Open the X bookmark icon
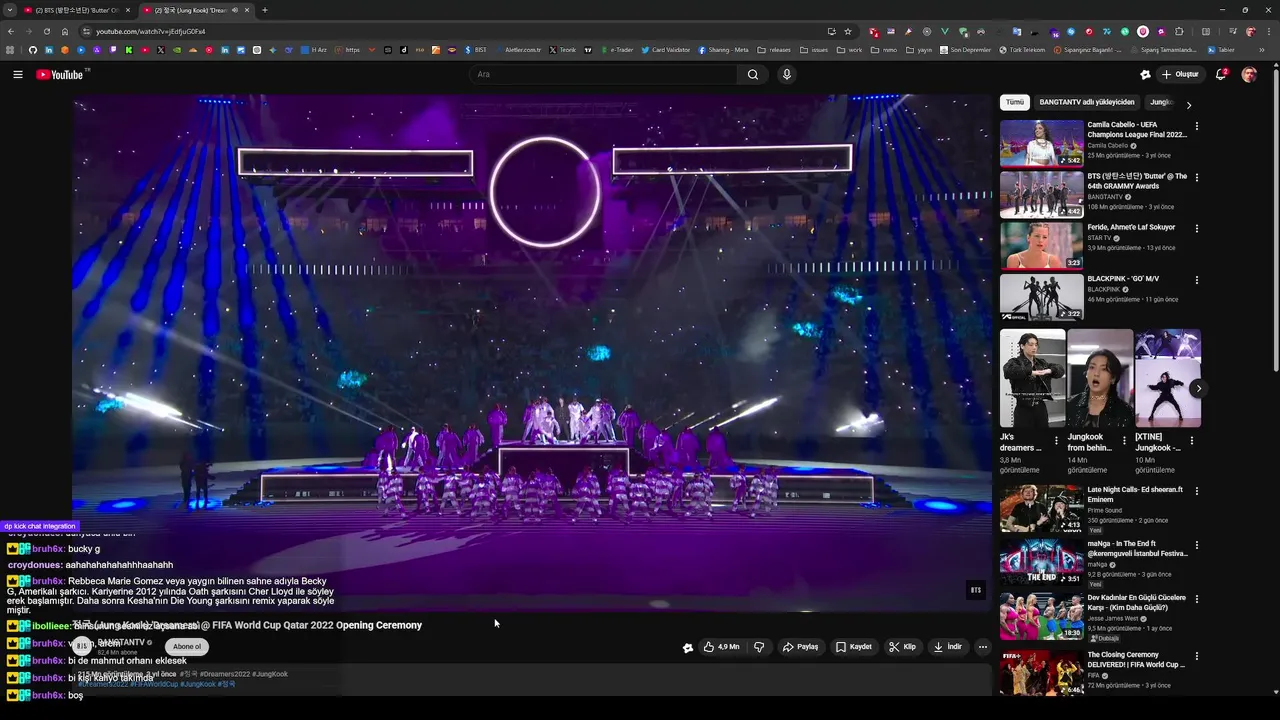This screenshot has width=1280, height=720. click(161, 50)
